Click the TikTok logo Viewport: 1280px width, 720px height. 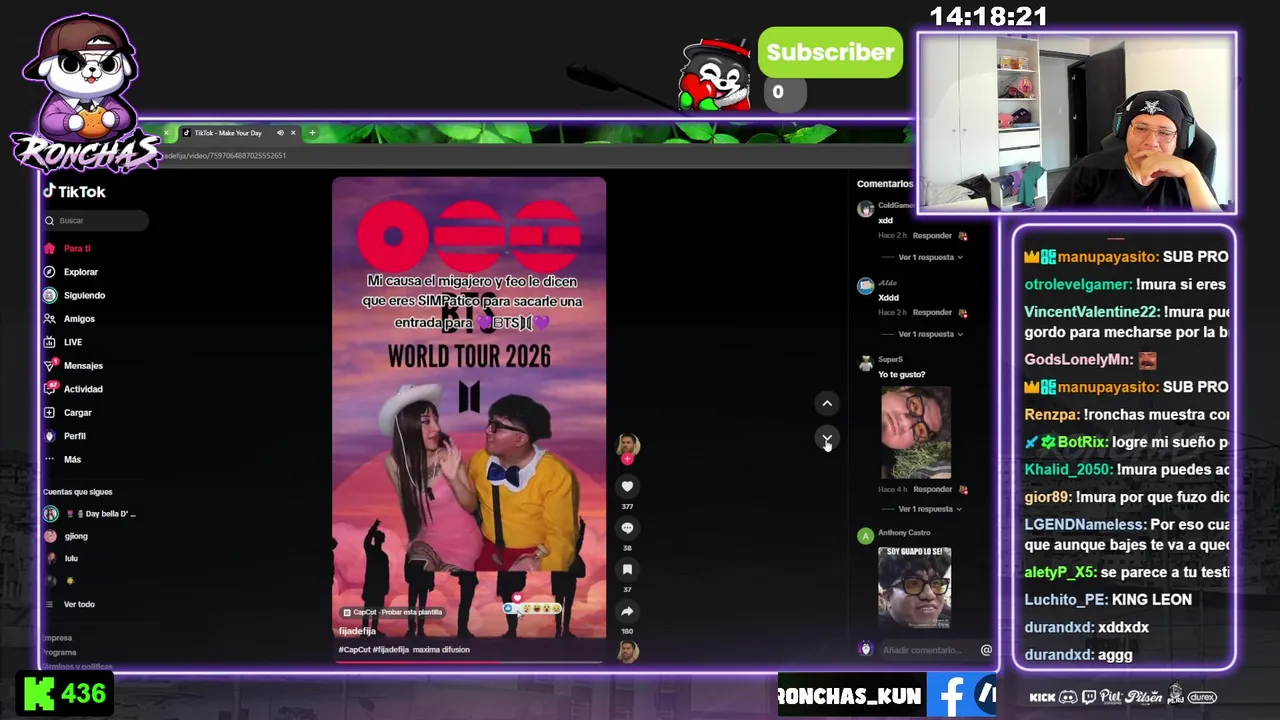pyautogui.click(x=74, y=191)
